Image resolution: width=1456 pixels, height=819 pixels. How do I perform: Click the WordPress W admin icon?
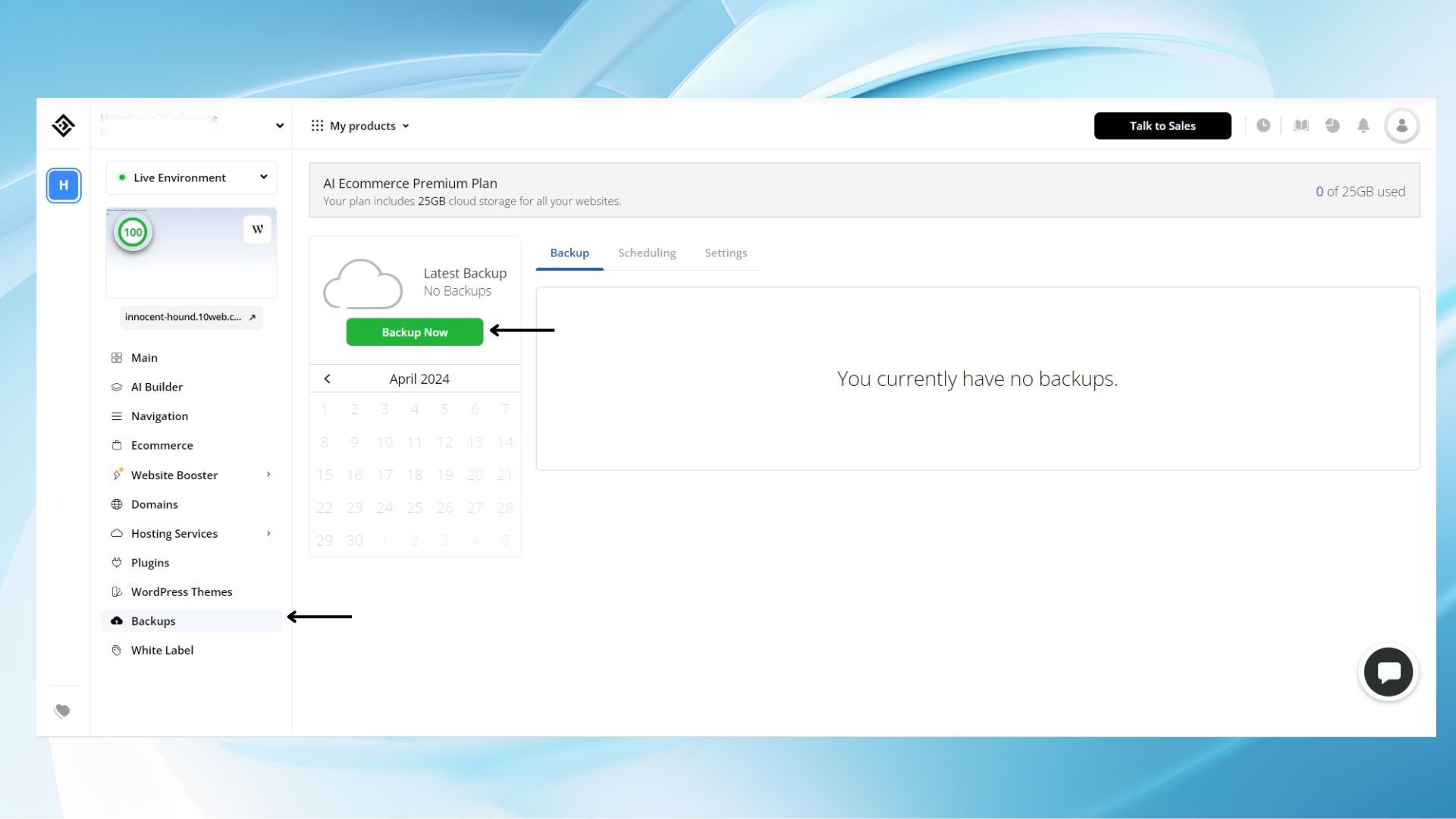pos(257,229)
